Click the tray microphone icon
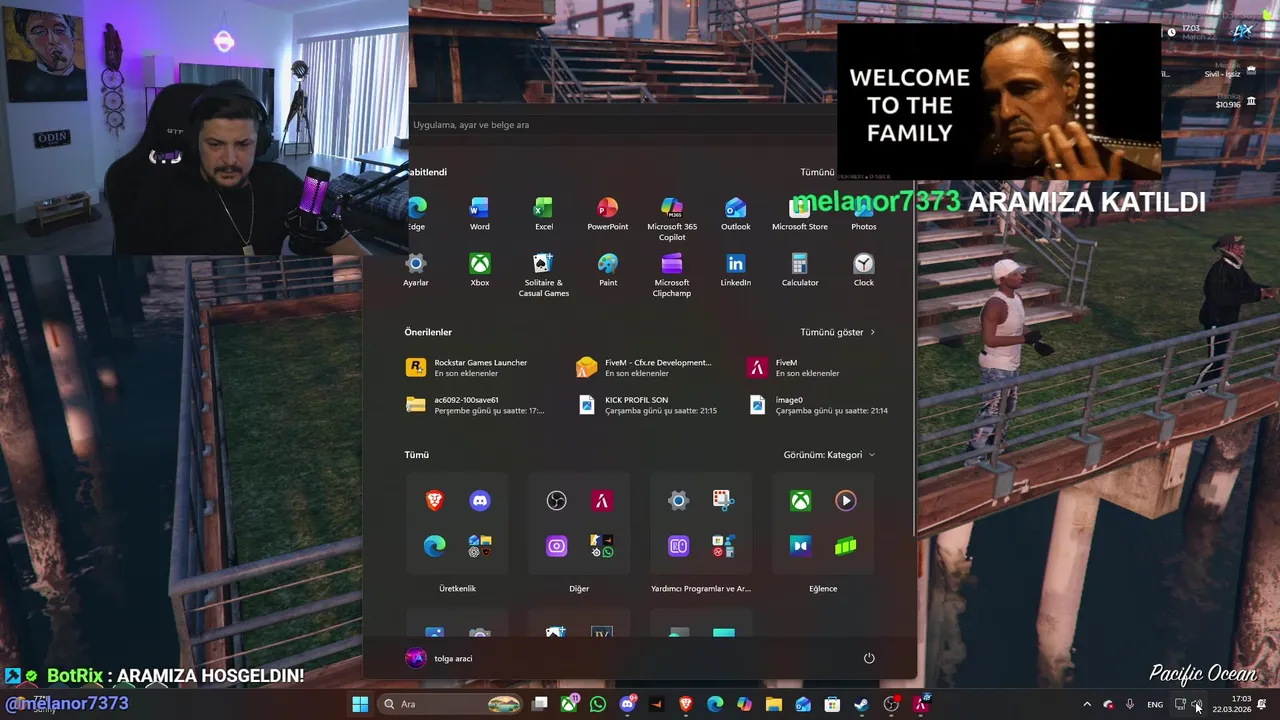1280x720 pixels. tap(1130, 704)
